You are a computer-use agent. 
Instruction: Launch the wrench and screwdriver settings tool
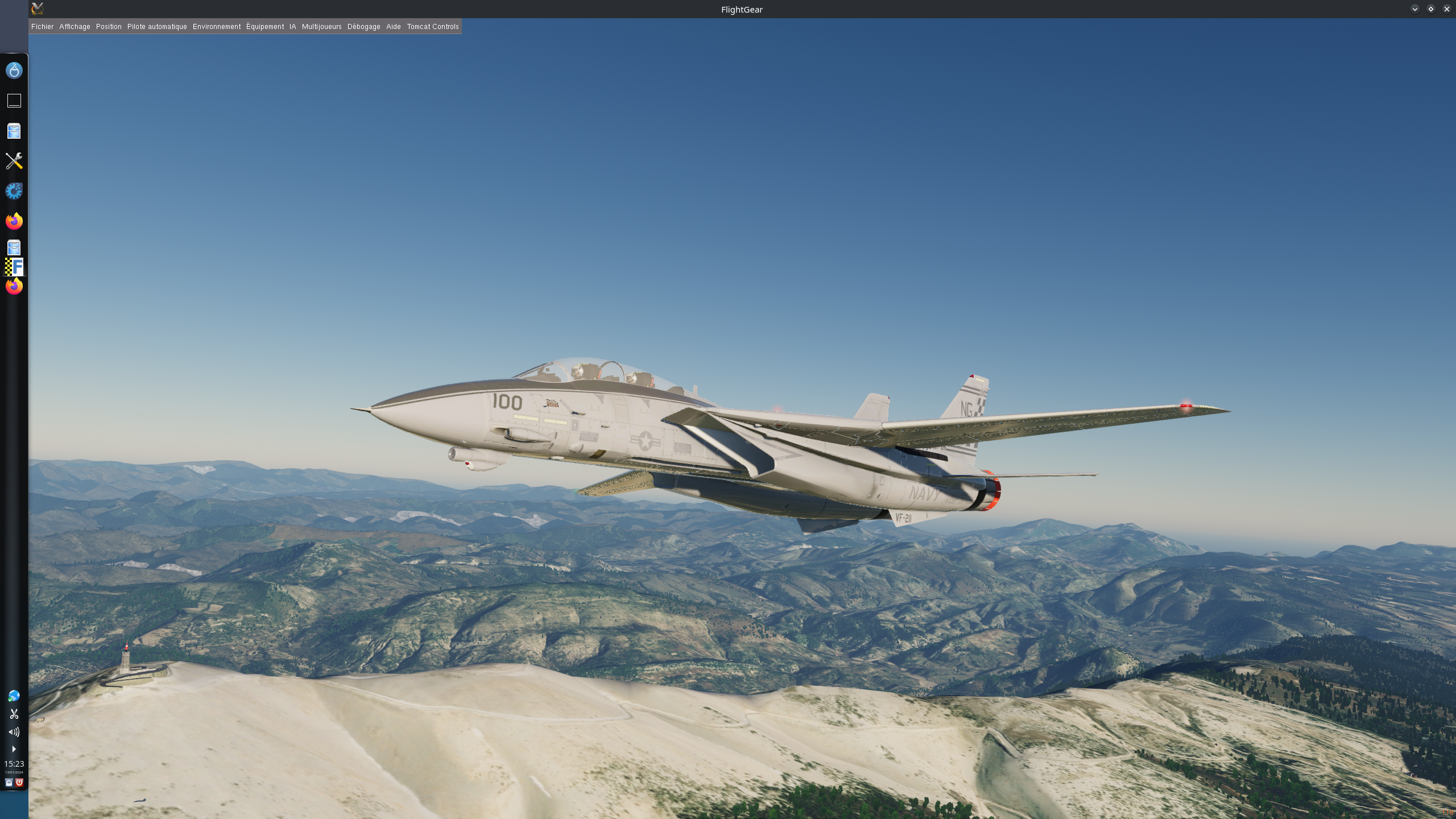[x=14, y=161]
